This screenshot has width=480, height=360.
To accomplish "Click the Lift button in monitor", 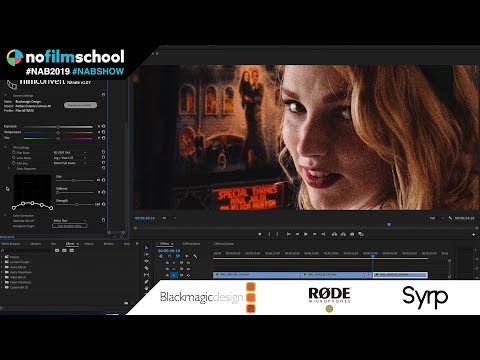I will pyautogui.click(x=334, y=234).
